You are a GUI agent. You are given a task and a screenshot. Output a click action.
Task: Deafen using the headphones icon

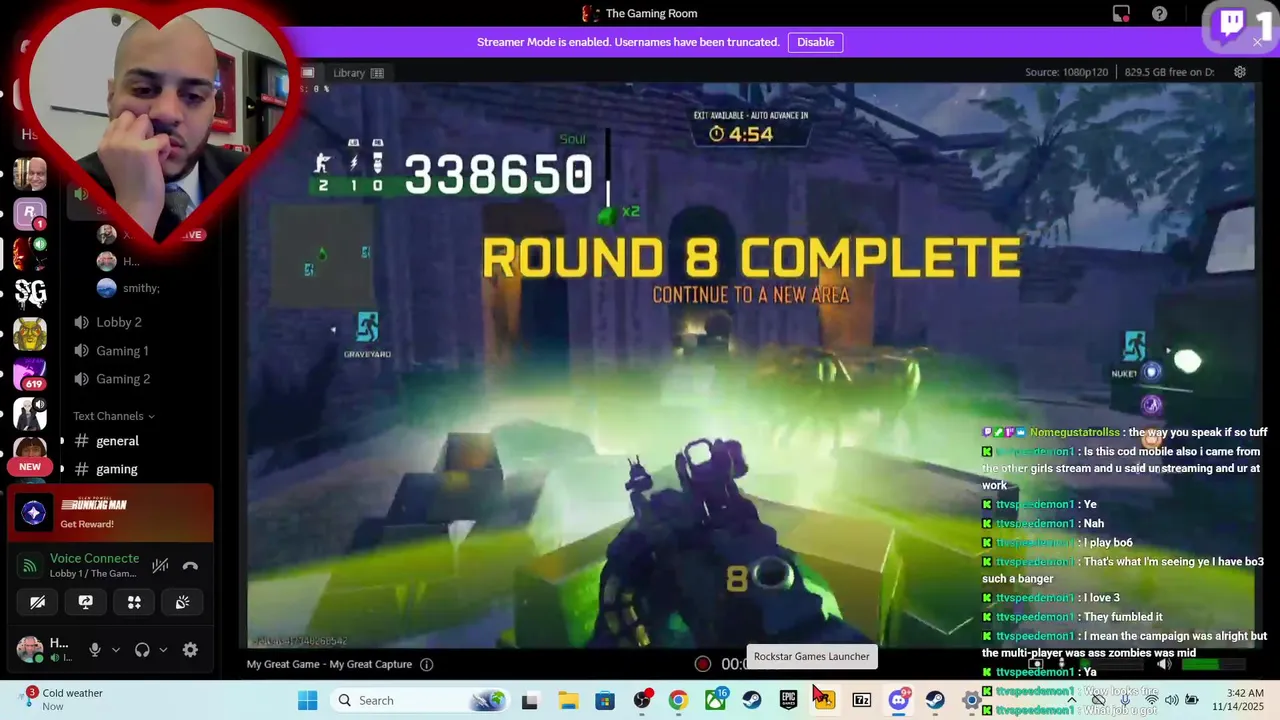point(142,650)
